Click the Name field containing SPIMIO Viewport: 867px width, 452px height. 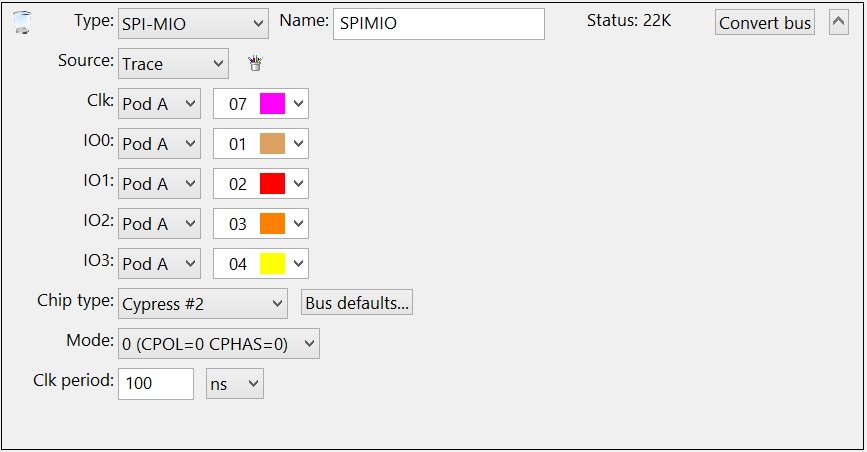click(x=438, y=24)
